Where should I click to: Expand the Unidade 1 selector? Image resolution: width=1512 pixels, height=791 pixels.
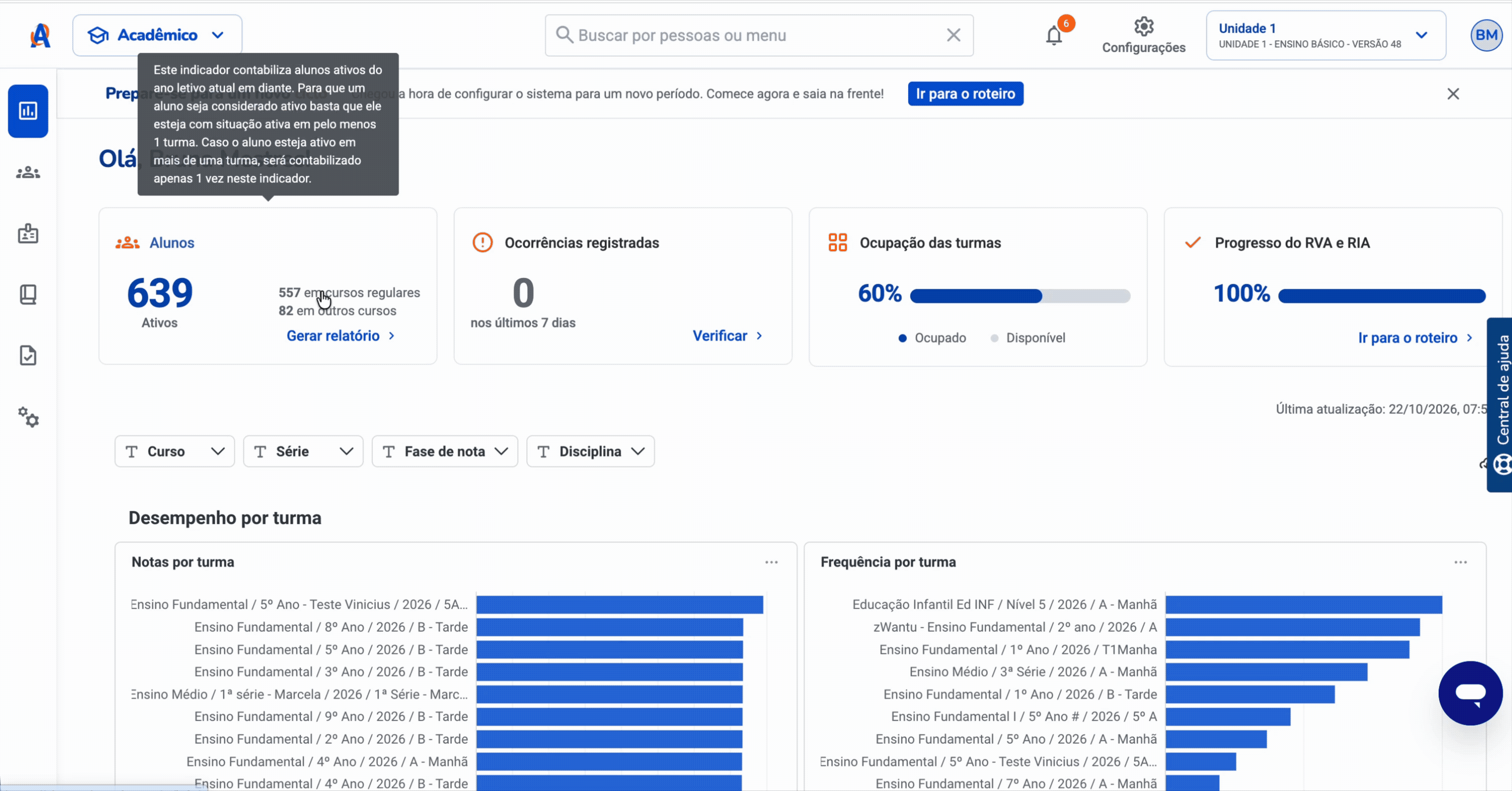pyautogui.click(x=1326, y=35)
